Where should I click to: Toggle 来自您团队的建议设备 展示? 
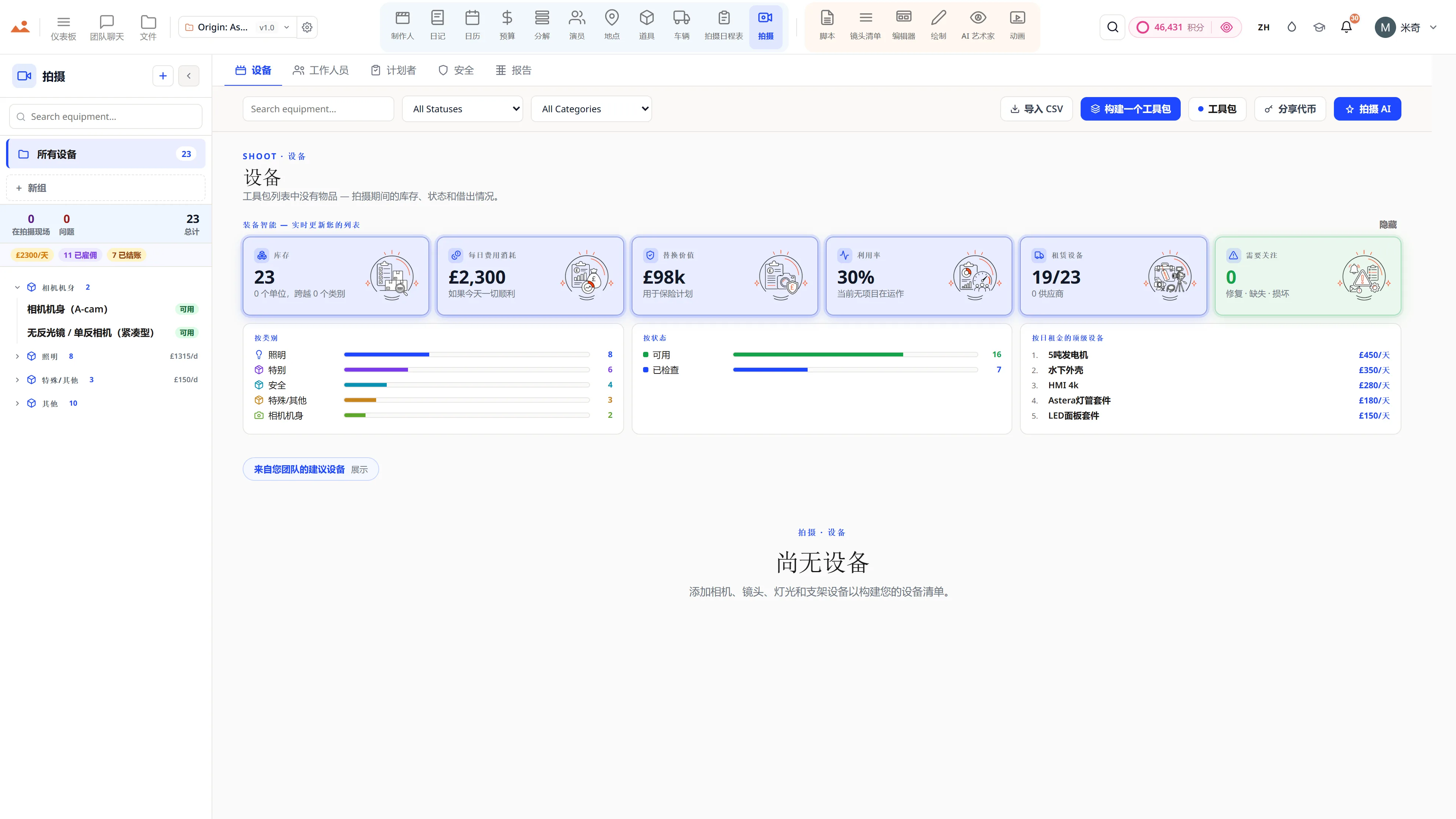pyautogui.click(x=310, y=469)
